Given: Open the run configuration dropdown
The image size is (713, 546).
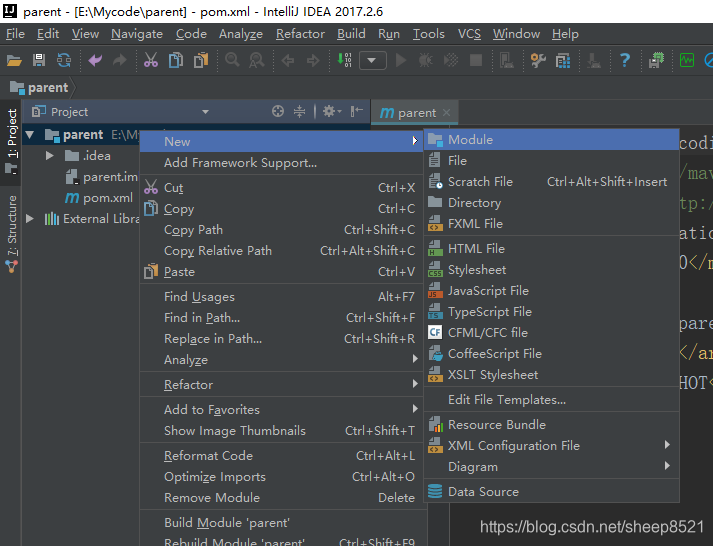Looking at the screenshot, I should tap(372, 60).
